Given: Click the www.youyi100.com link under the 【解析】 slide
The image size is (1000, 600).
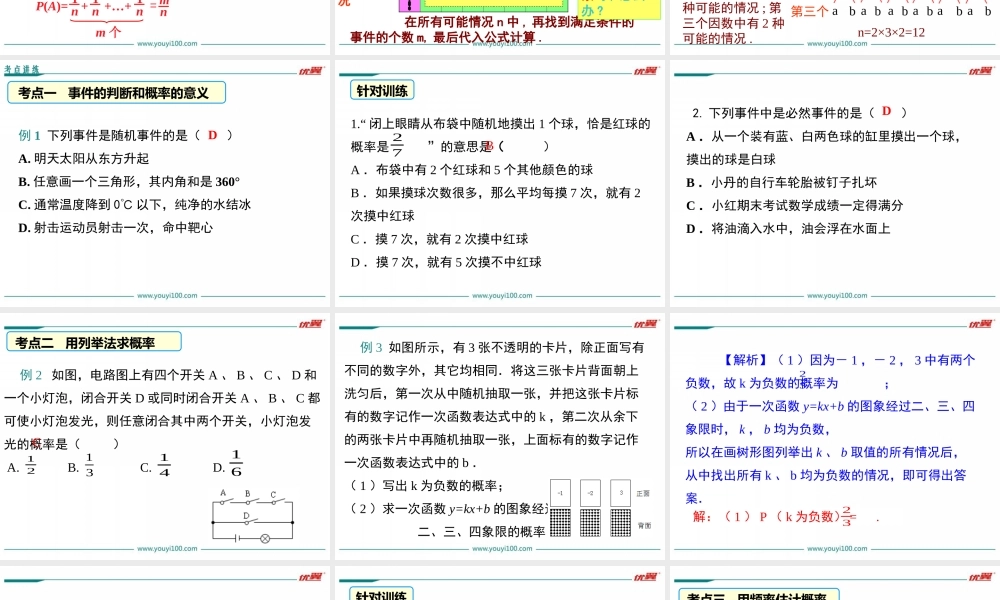Looking at the screenshot, I should (837, 548).
